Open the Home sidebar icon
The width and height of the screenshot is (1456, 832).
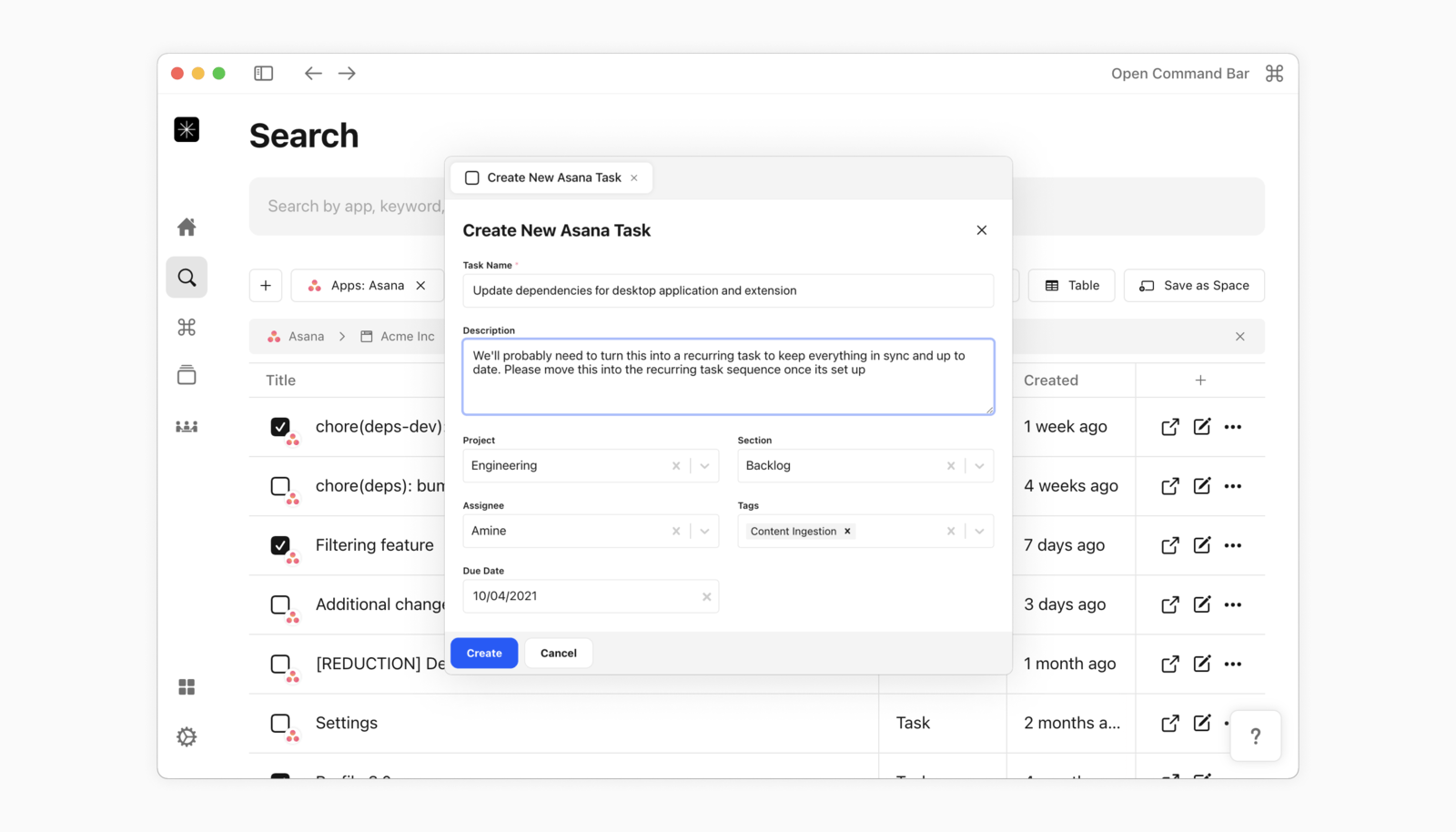187,227
